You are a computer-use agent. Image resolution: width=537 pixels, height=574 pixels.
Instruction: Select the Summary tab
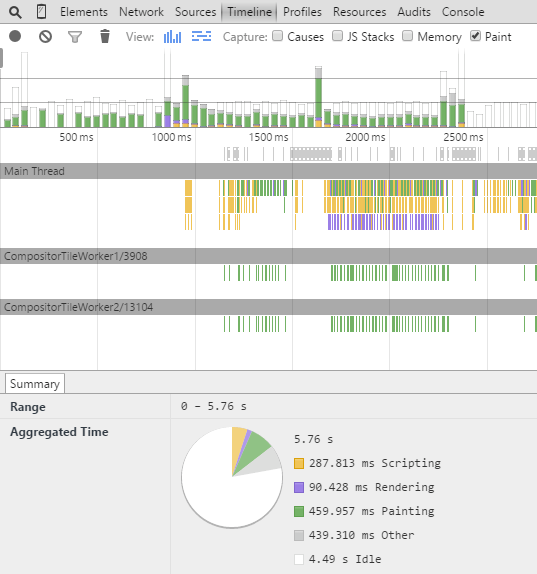[x=35, y=384]
